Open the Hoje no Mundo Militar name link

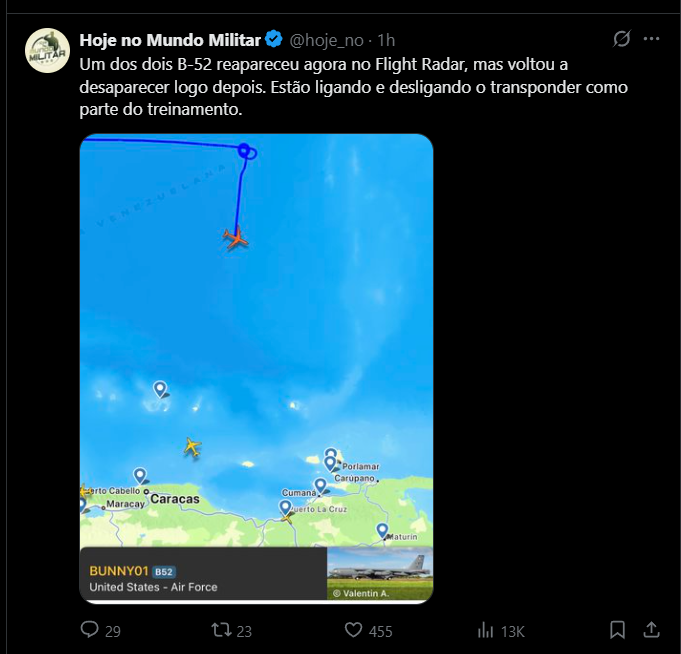tap(169, 40)
